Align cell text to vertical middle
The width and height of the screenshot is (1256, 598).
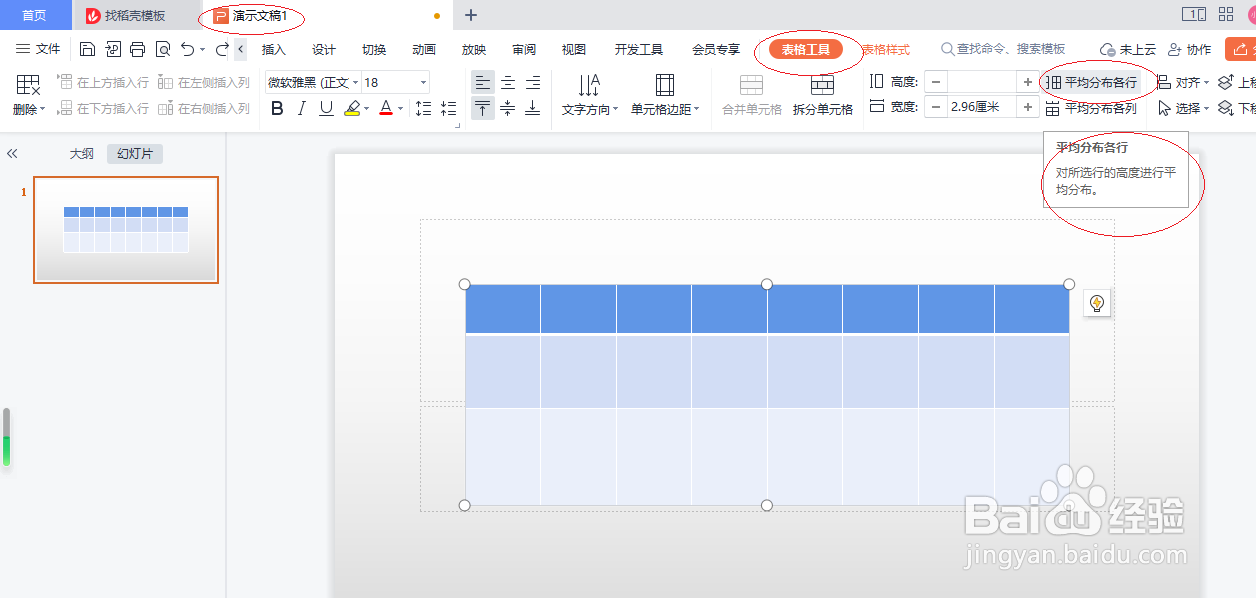pos(508,108)
